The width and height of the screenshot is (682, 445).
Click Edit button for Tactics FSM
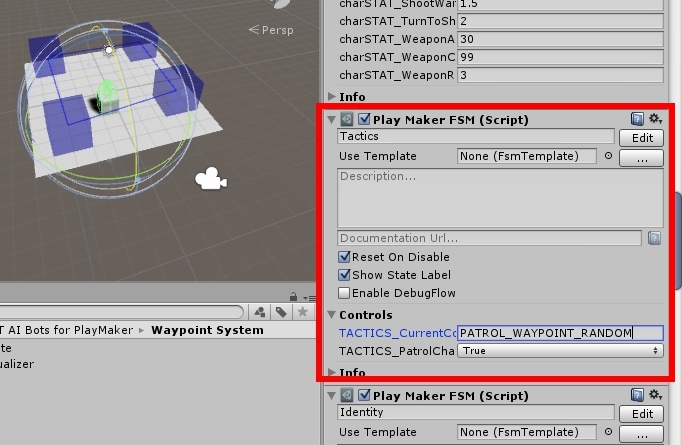click(642, 137)
